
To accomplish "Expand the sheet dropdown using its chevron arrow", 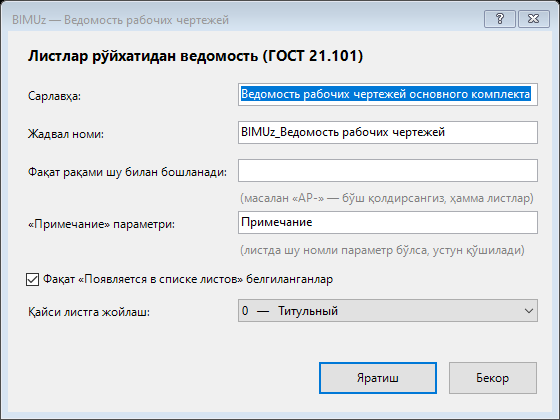I will (529, 311).
